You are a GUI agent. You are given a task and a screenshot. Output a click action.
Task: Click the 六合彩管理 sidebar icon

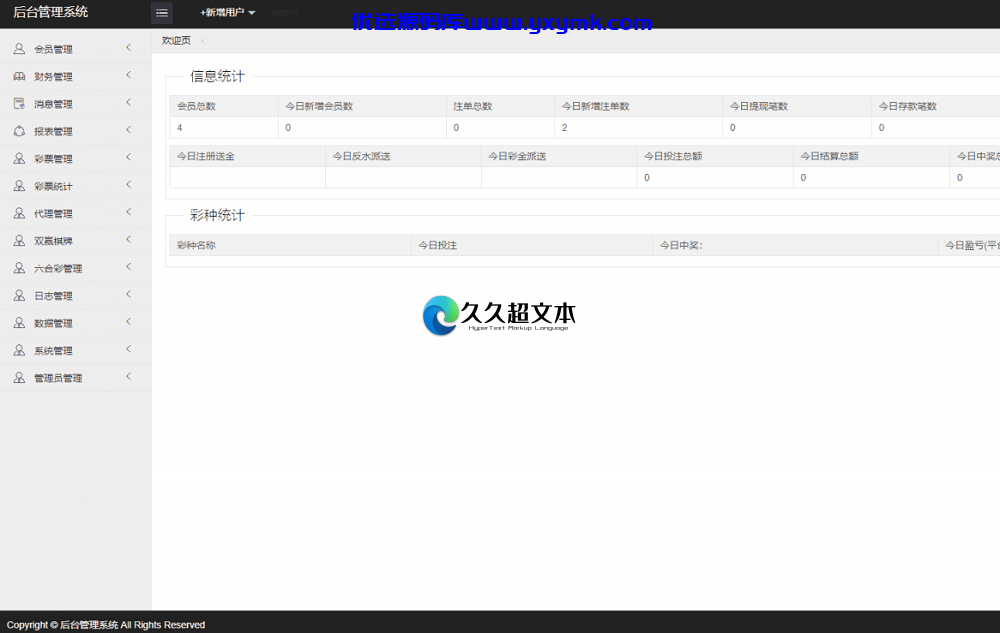pos(19,268)
